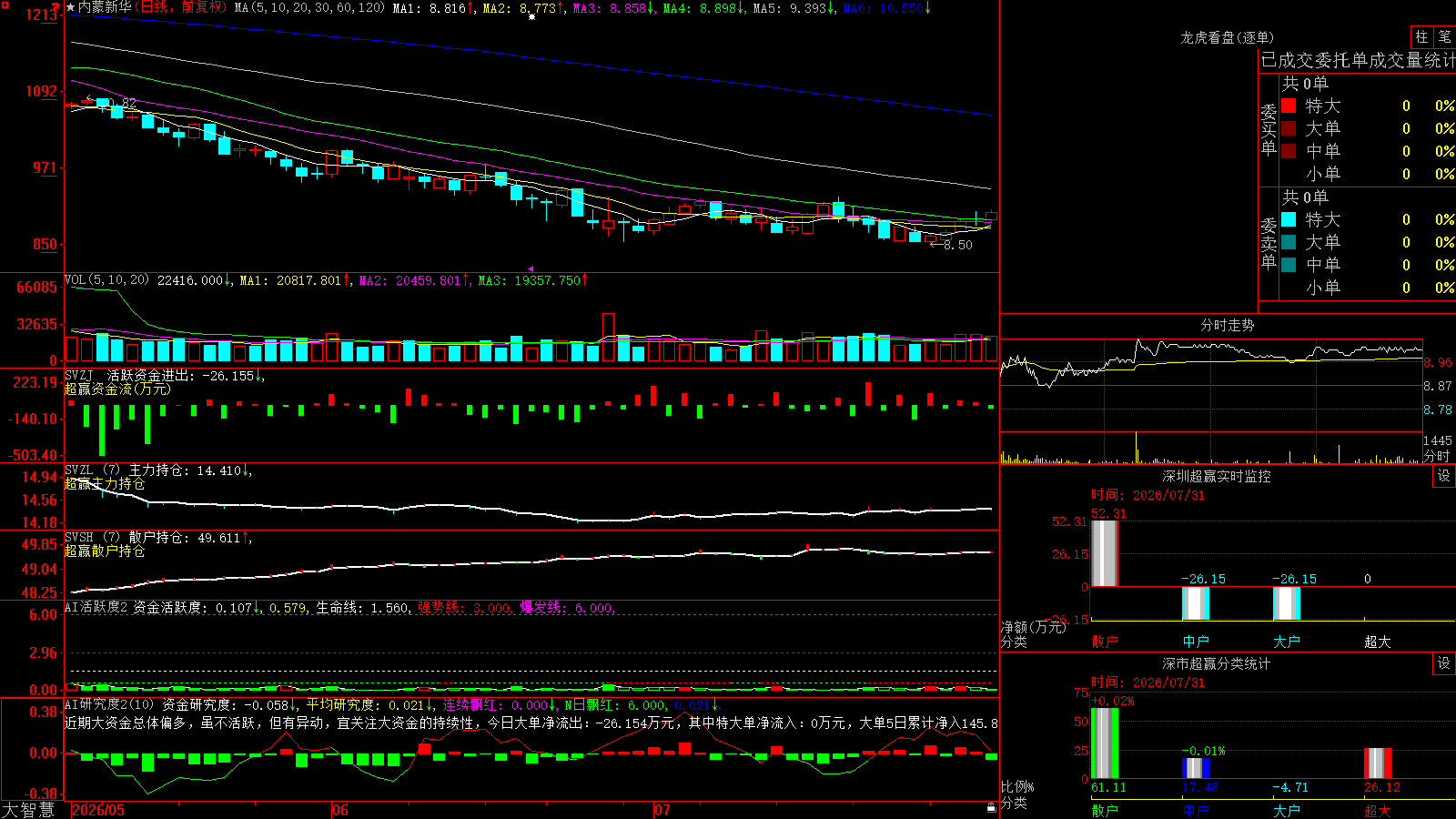
Task: Click the 爆发线: 6.000 label
Action: pyautogui.click(x=567, y=608)
